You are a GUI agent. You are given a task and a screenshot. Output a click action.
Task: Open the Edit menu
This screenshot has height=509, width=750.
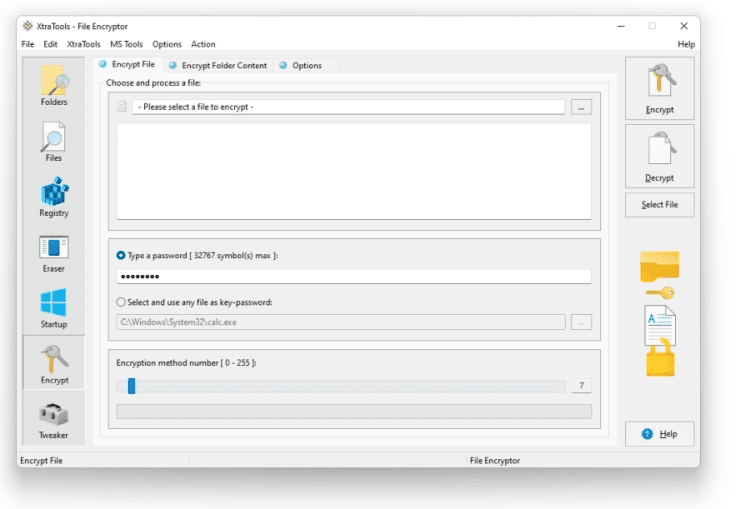50,44
